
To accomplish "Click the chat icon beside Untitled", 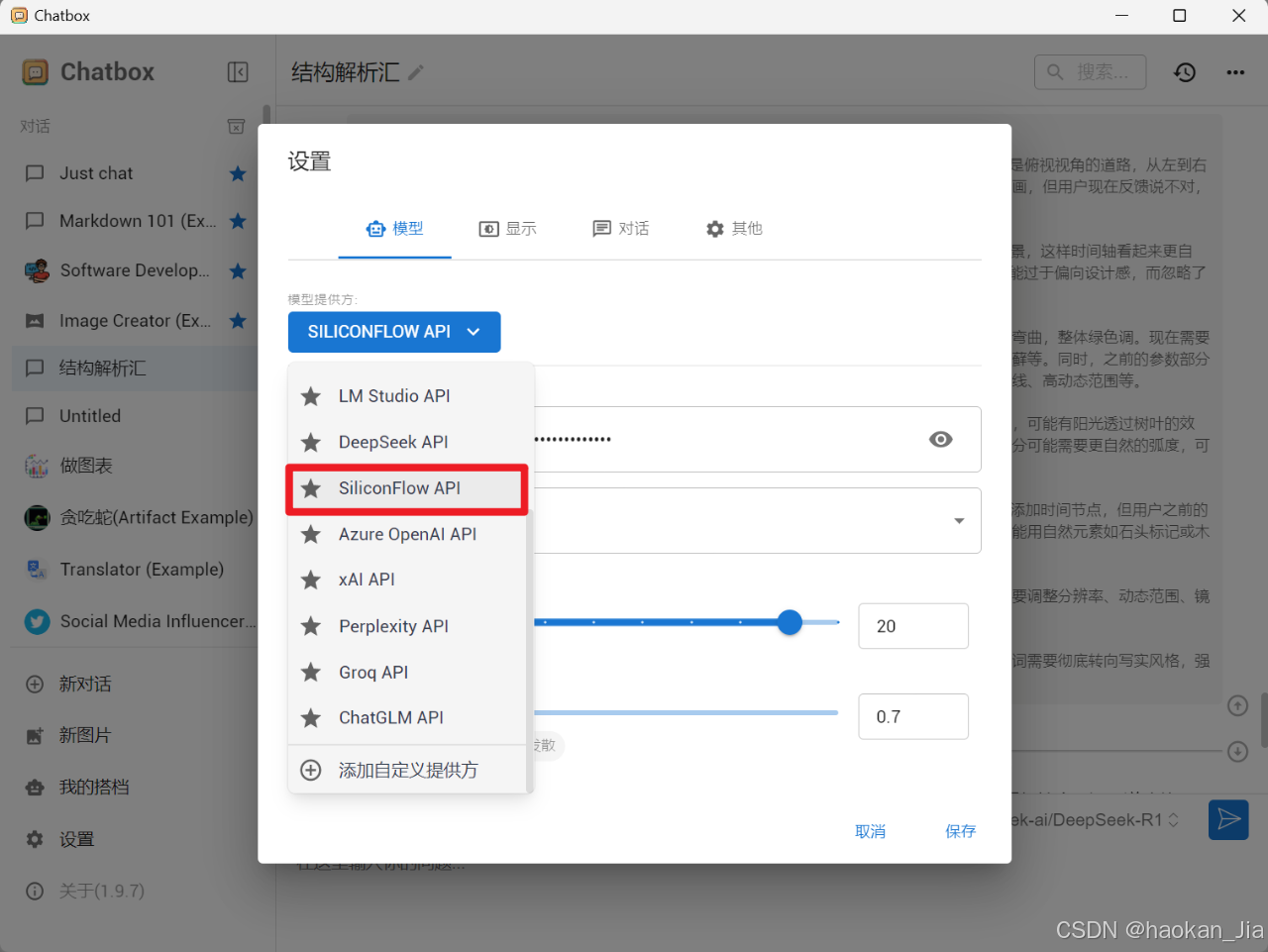I will tap(35, 416).
